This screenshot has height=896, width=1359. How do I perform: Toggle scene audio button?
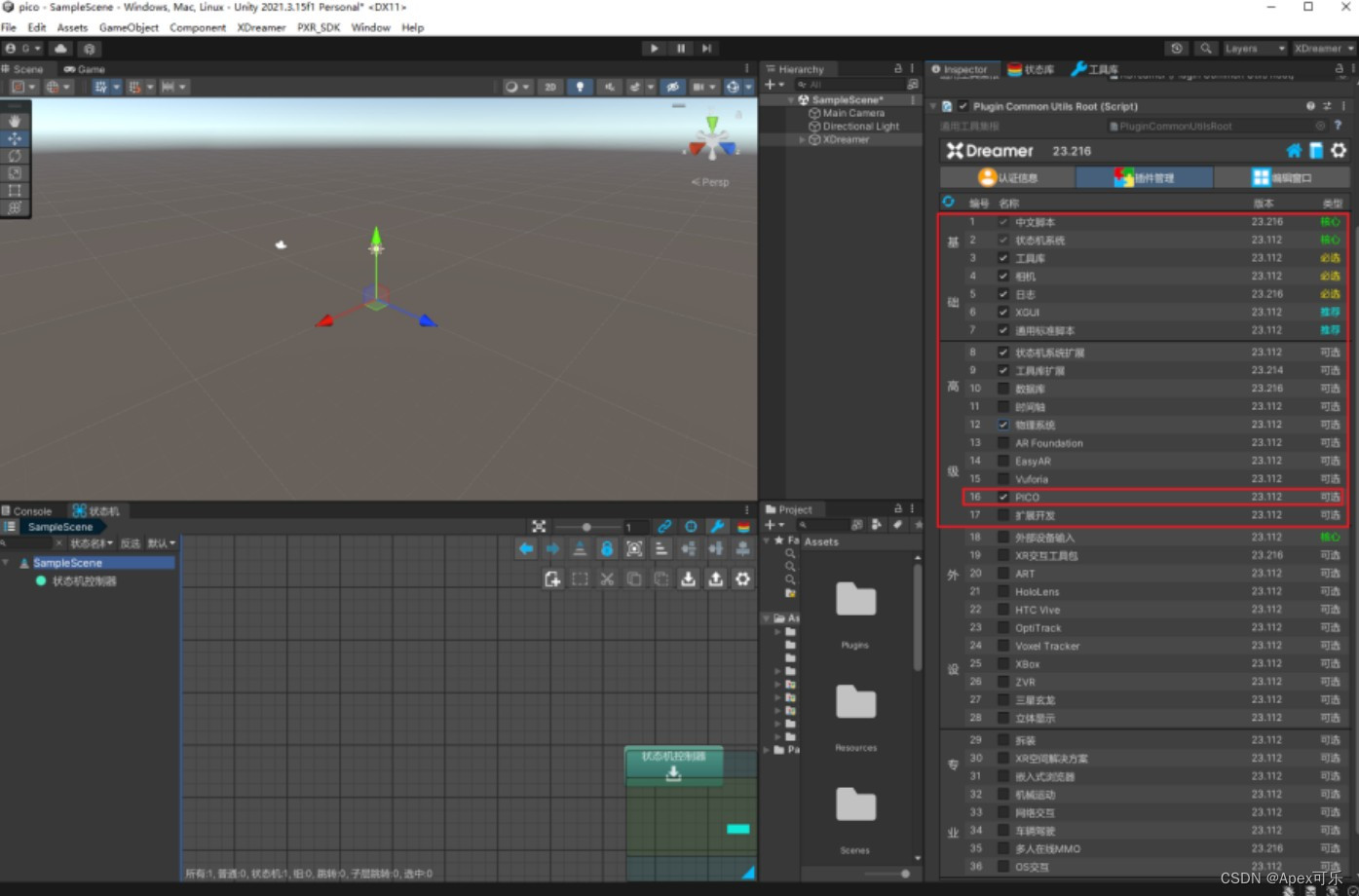[610, 87]
